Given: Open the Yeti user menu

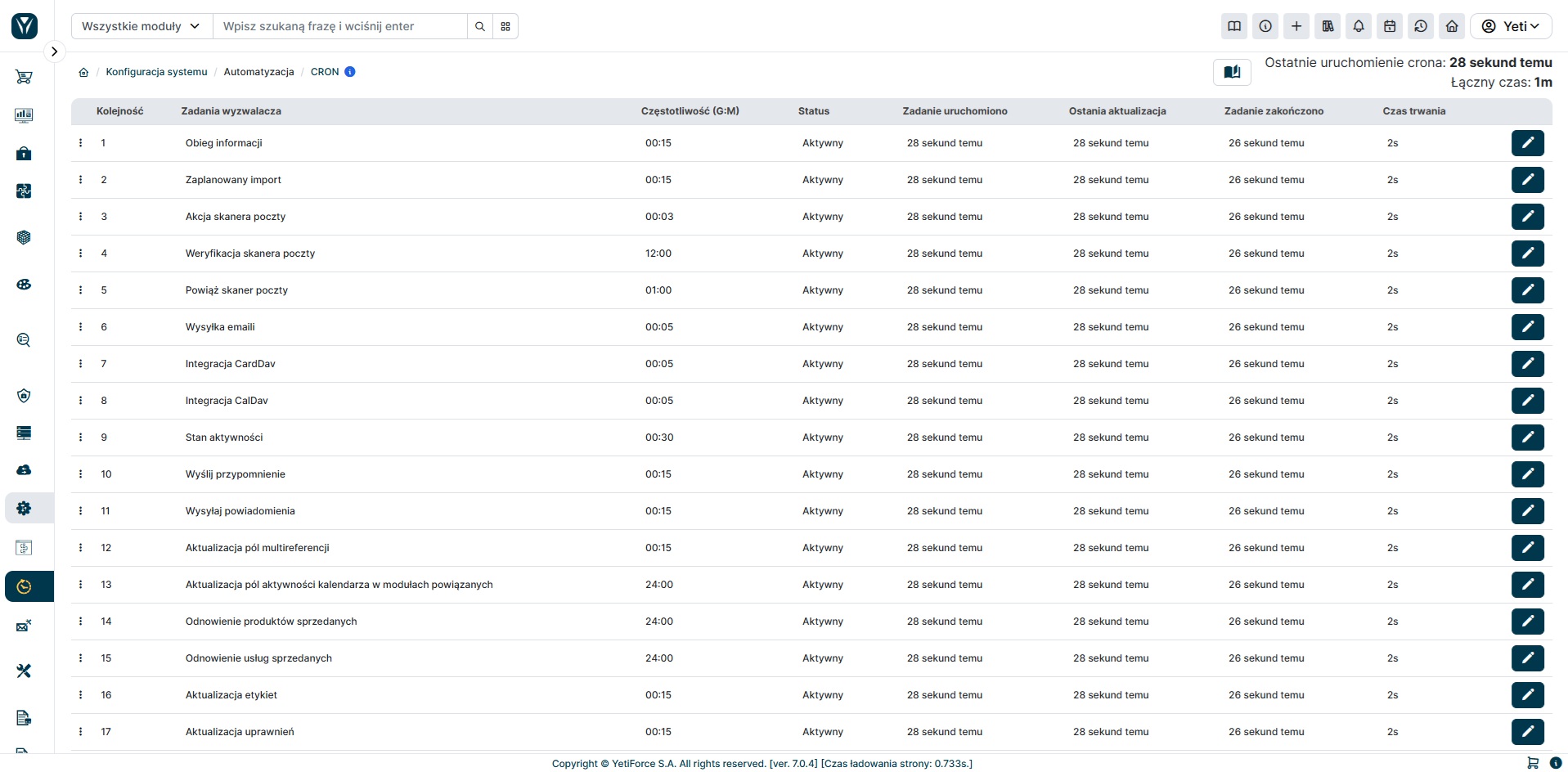Looking at the screenshot, I should [x=1511, y=26].
